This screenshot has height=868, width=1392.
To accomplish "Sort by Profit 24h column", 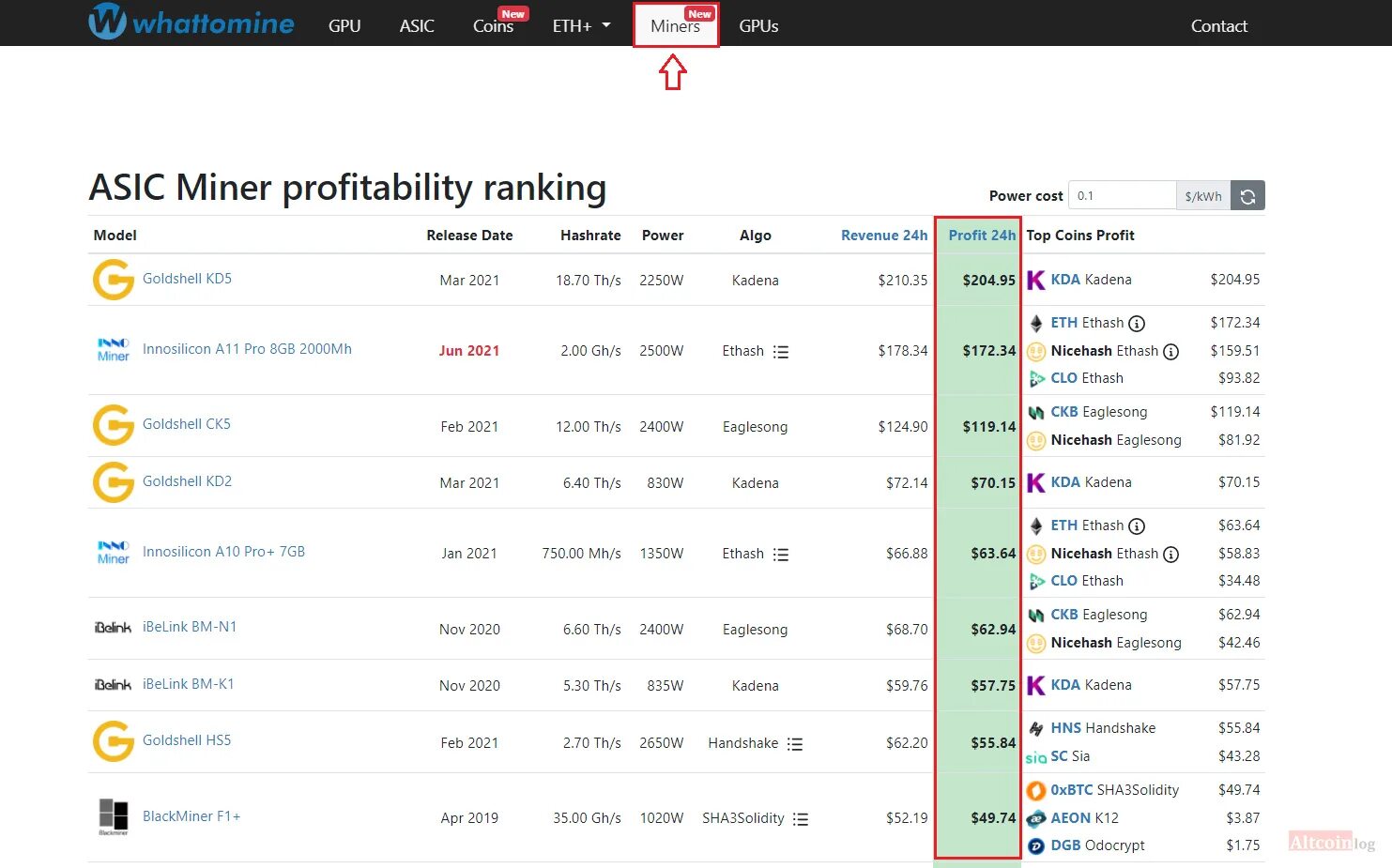I will pos(982,236).
